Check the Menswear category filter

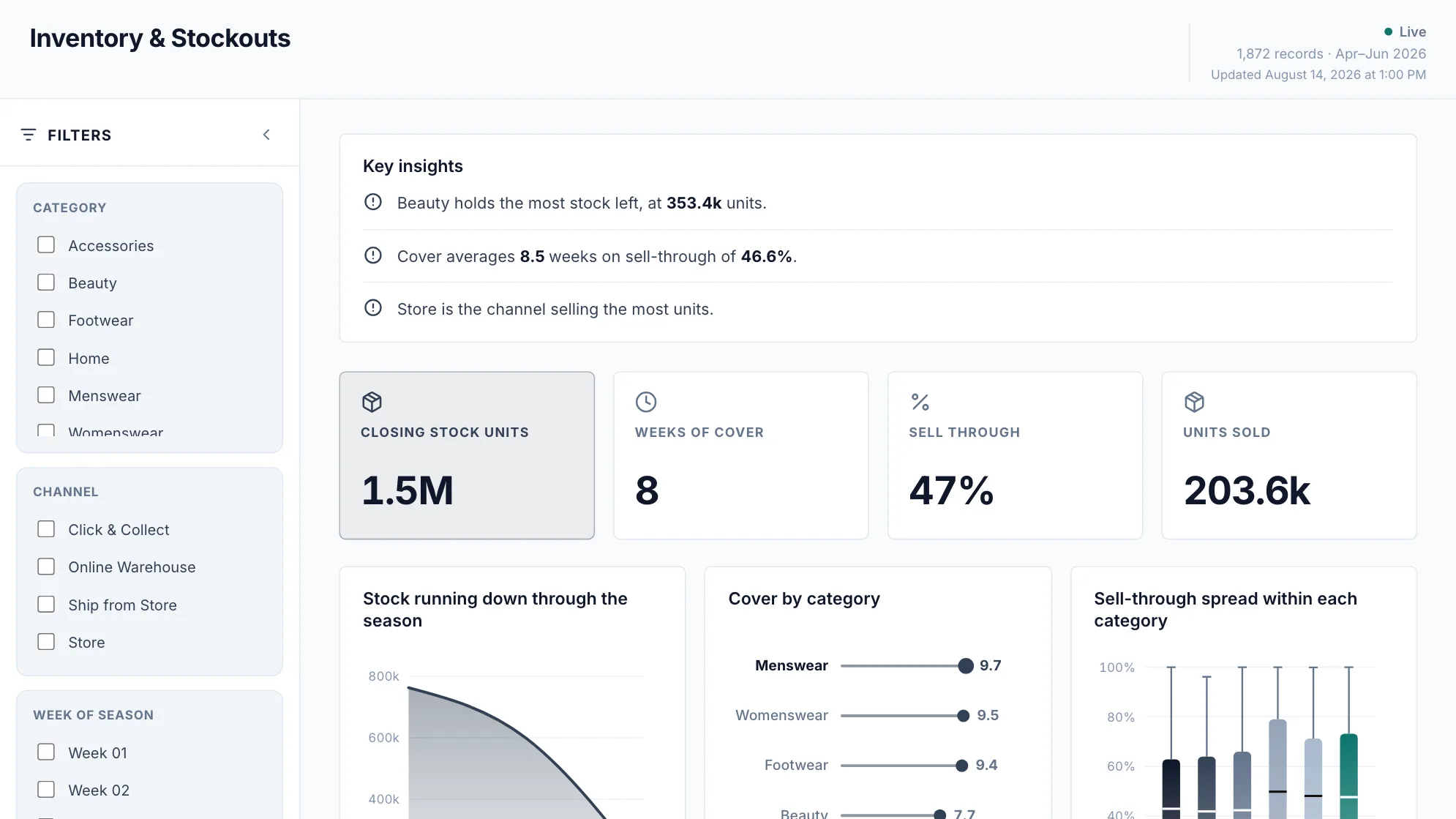click(46, 395)
